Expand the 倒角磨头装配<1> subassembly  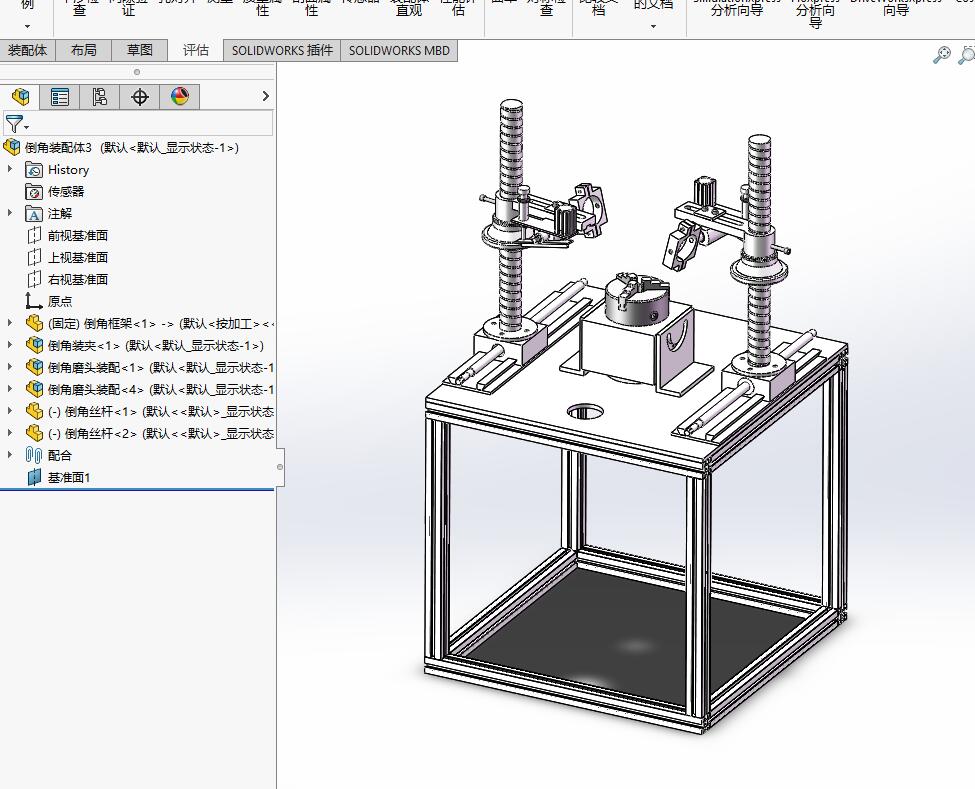[x=9, y=367]
